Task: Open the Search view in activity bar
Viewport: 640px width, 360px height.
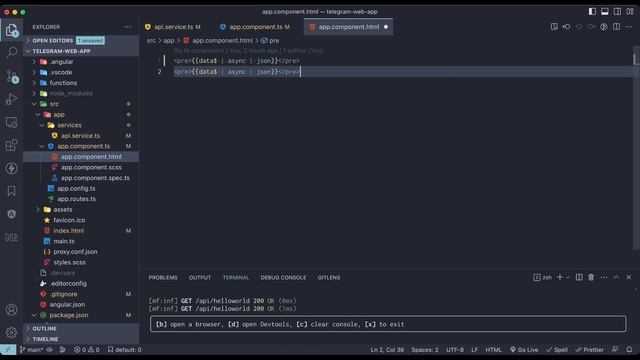Action: click(x=11, y=52)
